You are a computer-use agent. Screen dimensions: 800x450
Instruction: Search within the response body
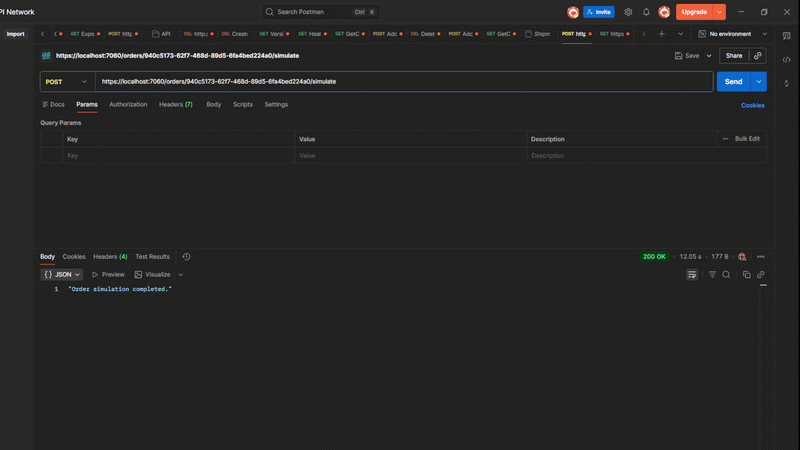click(727, 274)
